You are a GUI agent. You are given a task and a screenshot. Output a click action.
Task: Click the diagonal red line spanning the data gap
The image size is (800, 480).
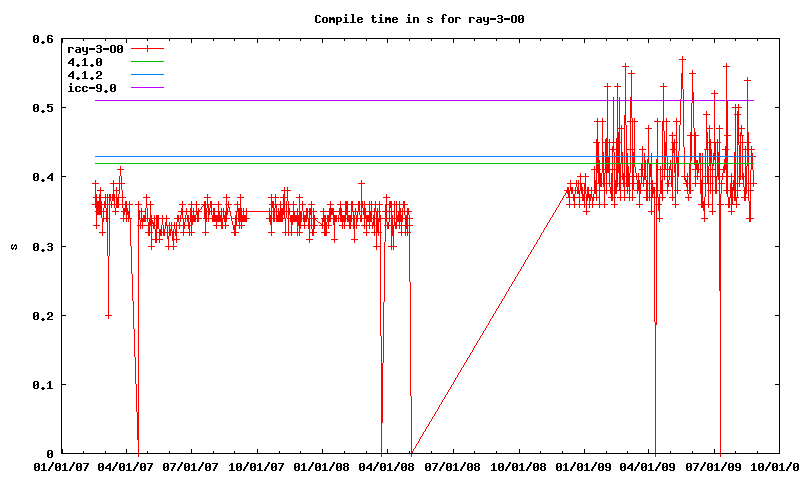pos(490,320)
